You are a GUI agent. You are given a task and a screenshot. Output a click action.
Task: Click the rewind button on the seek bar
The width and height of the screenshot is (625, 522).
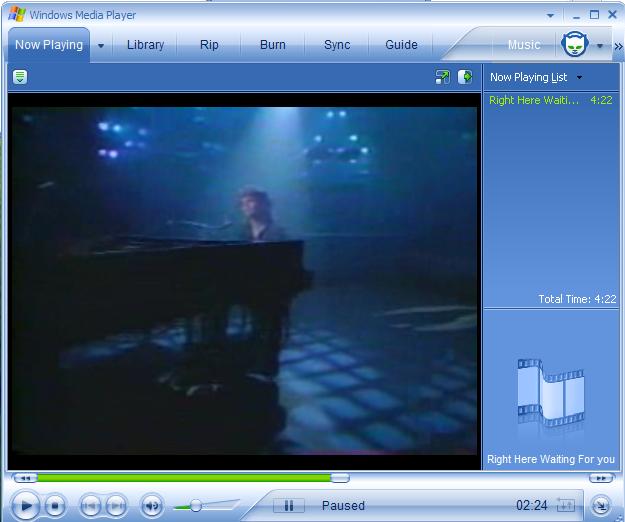pos(25,477)
